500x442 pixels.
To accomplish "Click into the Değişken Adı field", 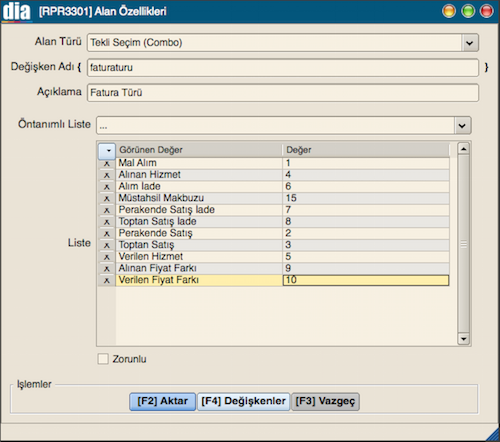I will click(283, 68).
